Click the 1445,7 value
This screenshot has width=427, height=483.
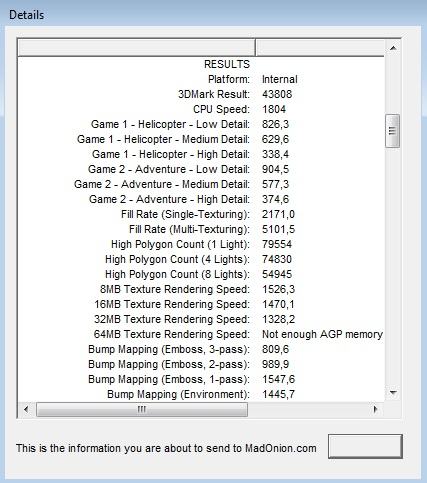point(278,394)
